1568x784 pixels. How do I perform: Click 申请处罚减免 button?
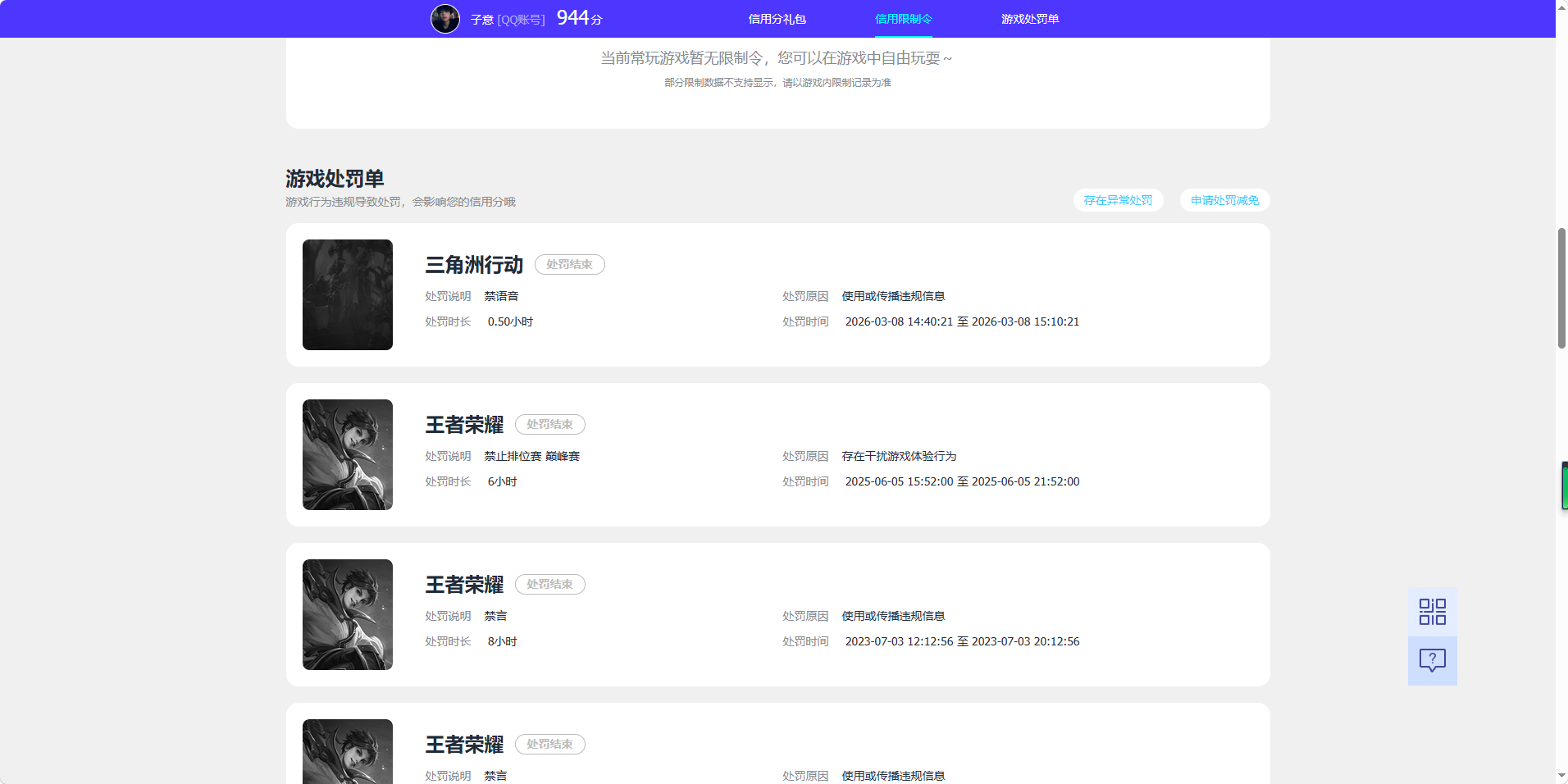tap(1224, 200)
